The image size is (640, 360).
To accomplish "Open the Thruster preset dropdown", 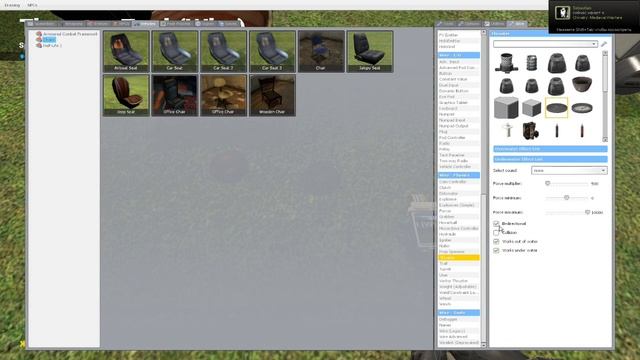I will pos(545,44).
